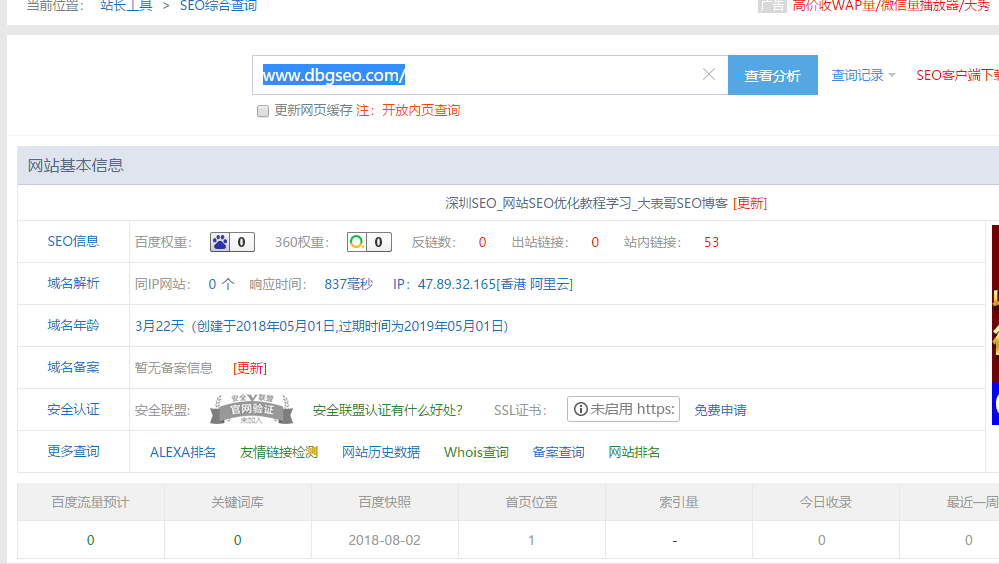Select the 安全认证 row label
Screen dimensions: 999x564
coord(73,410)
